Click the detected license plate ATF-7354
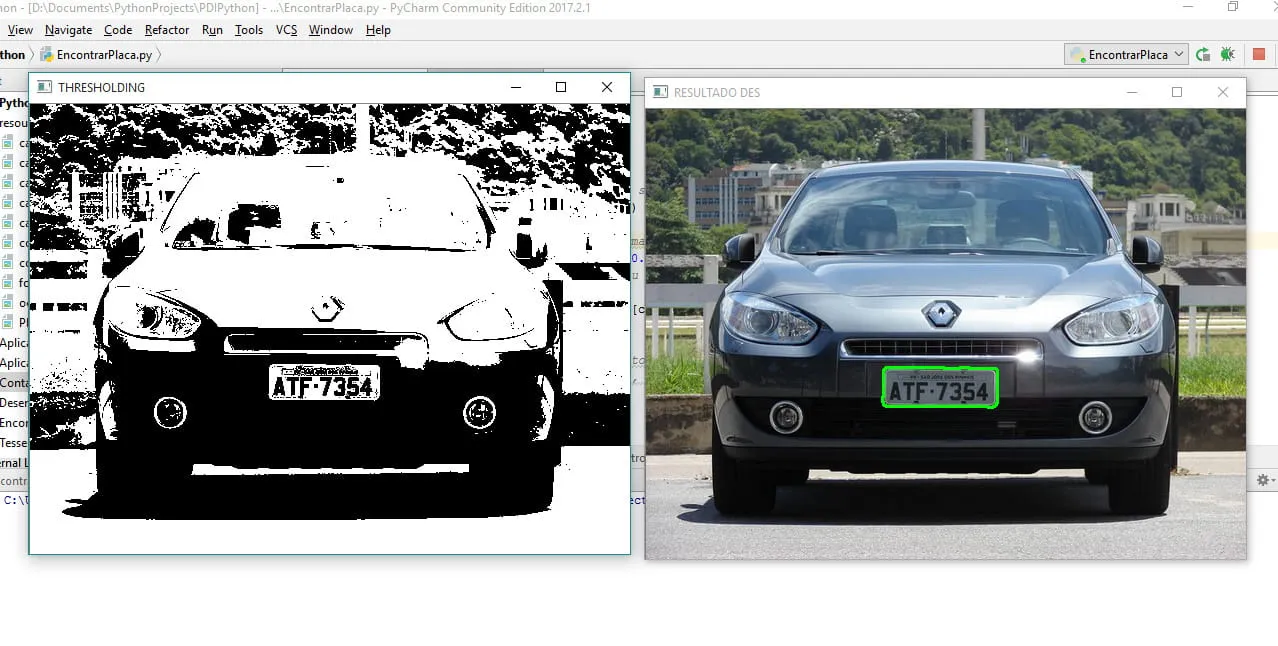Viewport: 1278px width, 646px height. [x=939, y=389]
